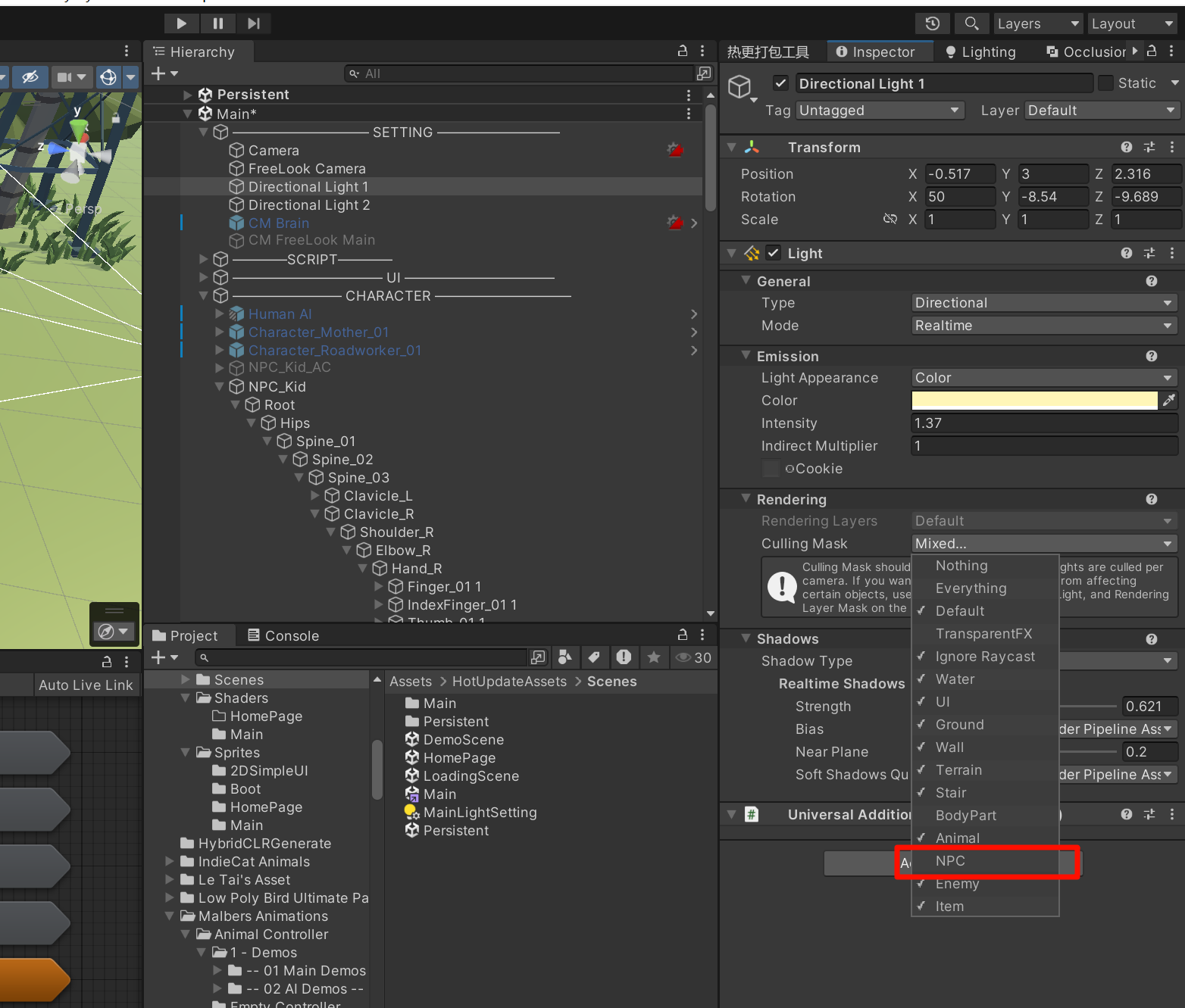The height and width of the screenshot is (1008, 1185).
Task: Toggle NPC layer in Culling Mask list
Action: coord(985,861)
